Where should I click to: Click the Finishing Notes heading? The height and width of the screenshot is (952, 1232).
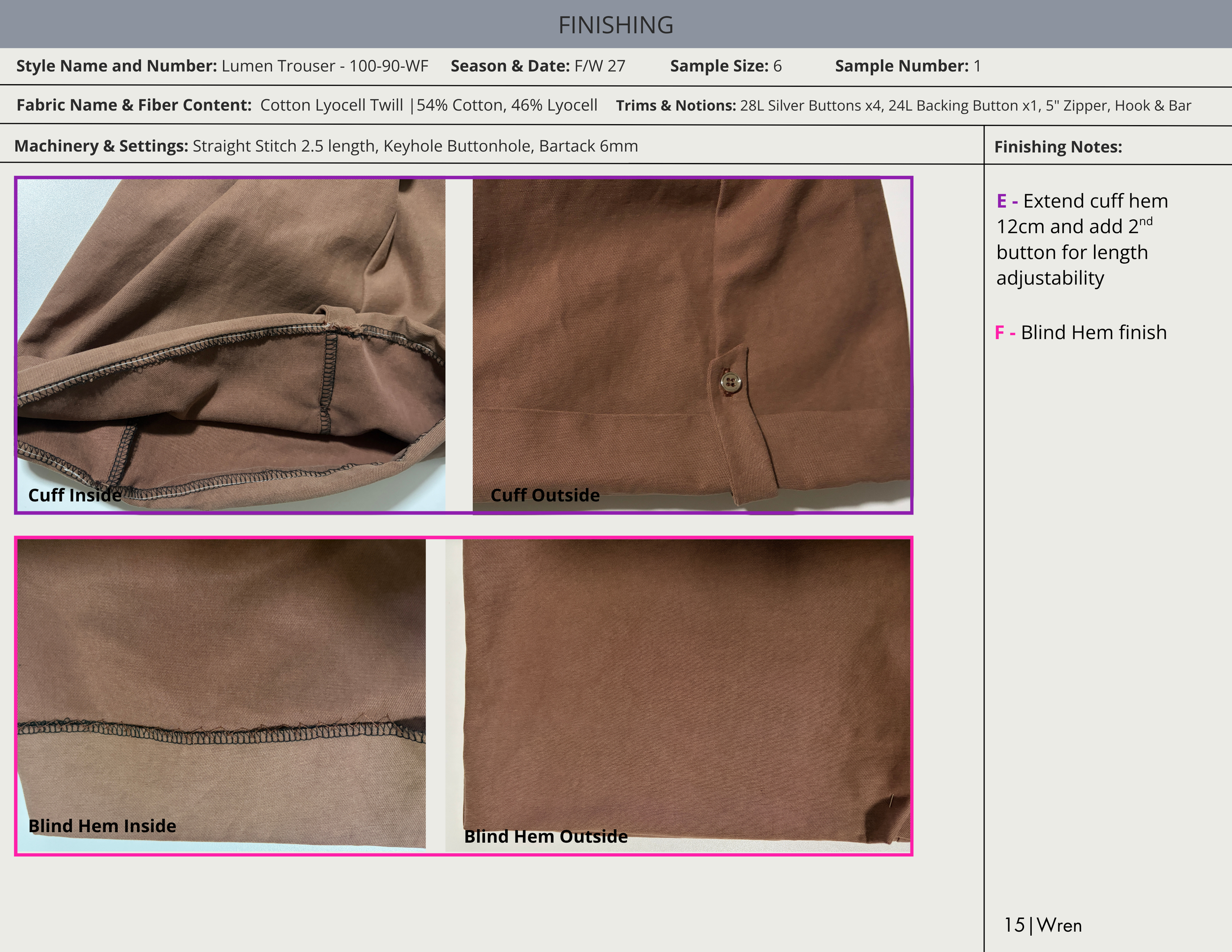click(x=1058, y=147)
